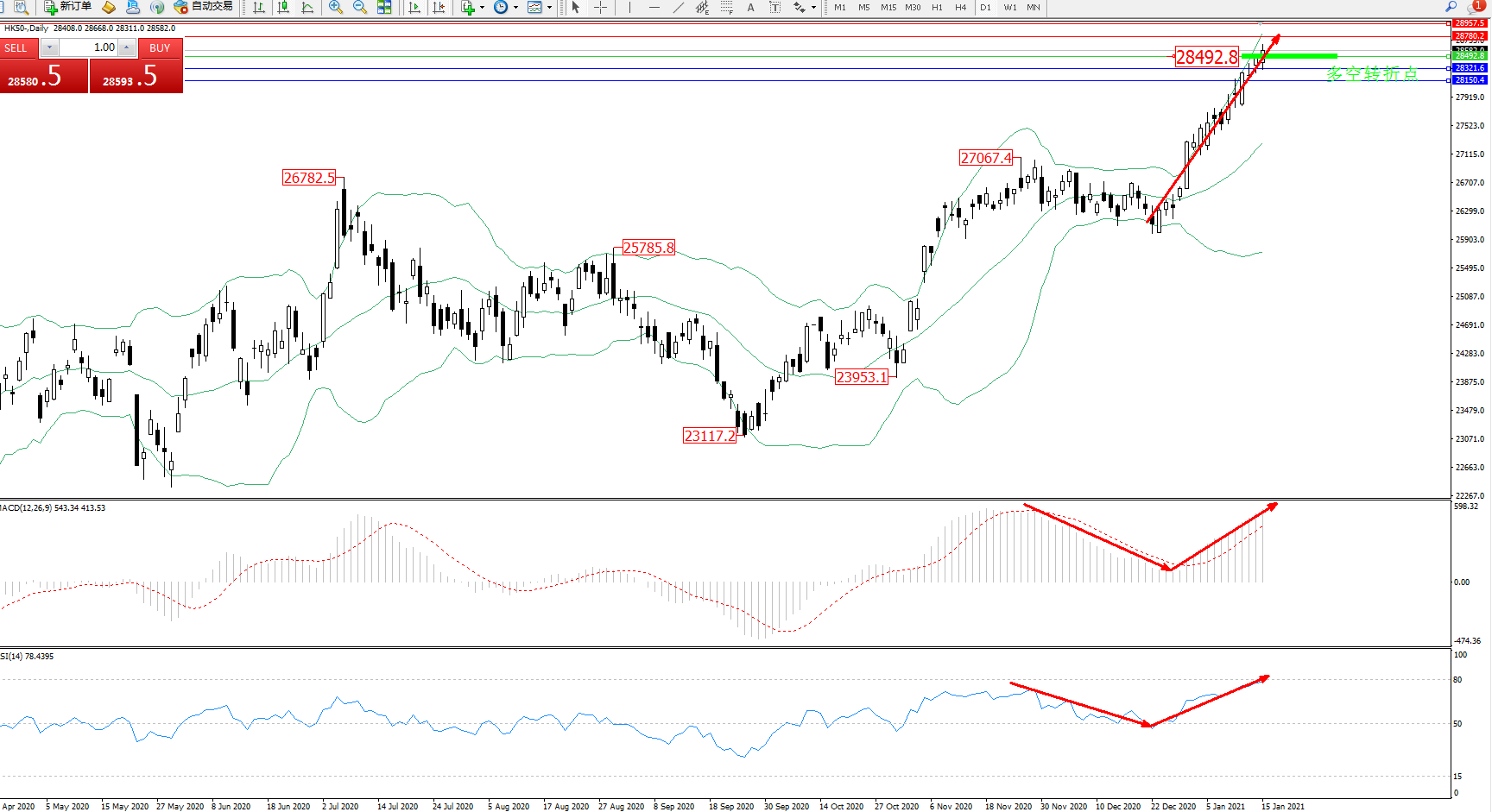
Task: Click the tile windows icon
Action: (384, 7)
